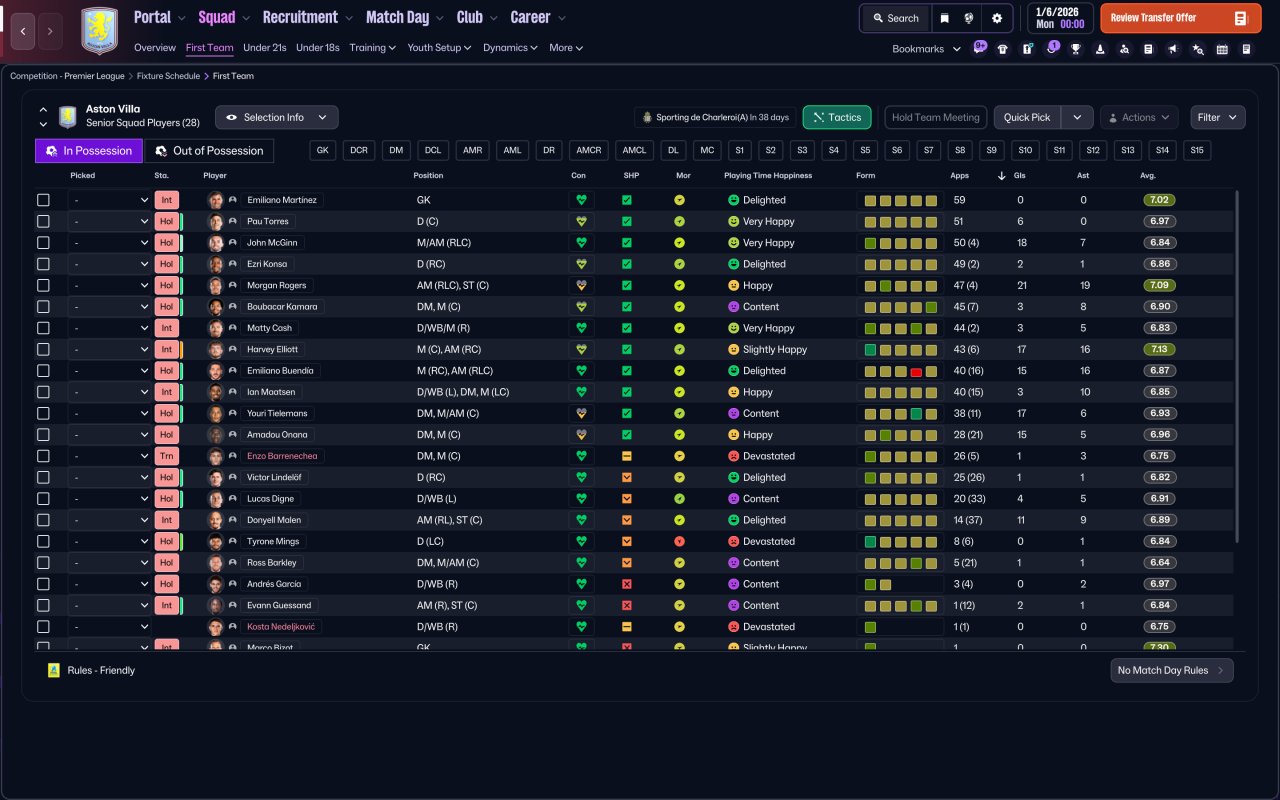The image size is (1280, 800).
Task: Check the box for Youri Tielemans
Action: point(43,413)
